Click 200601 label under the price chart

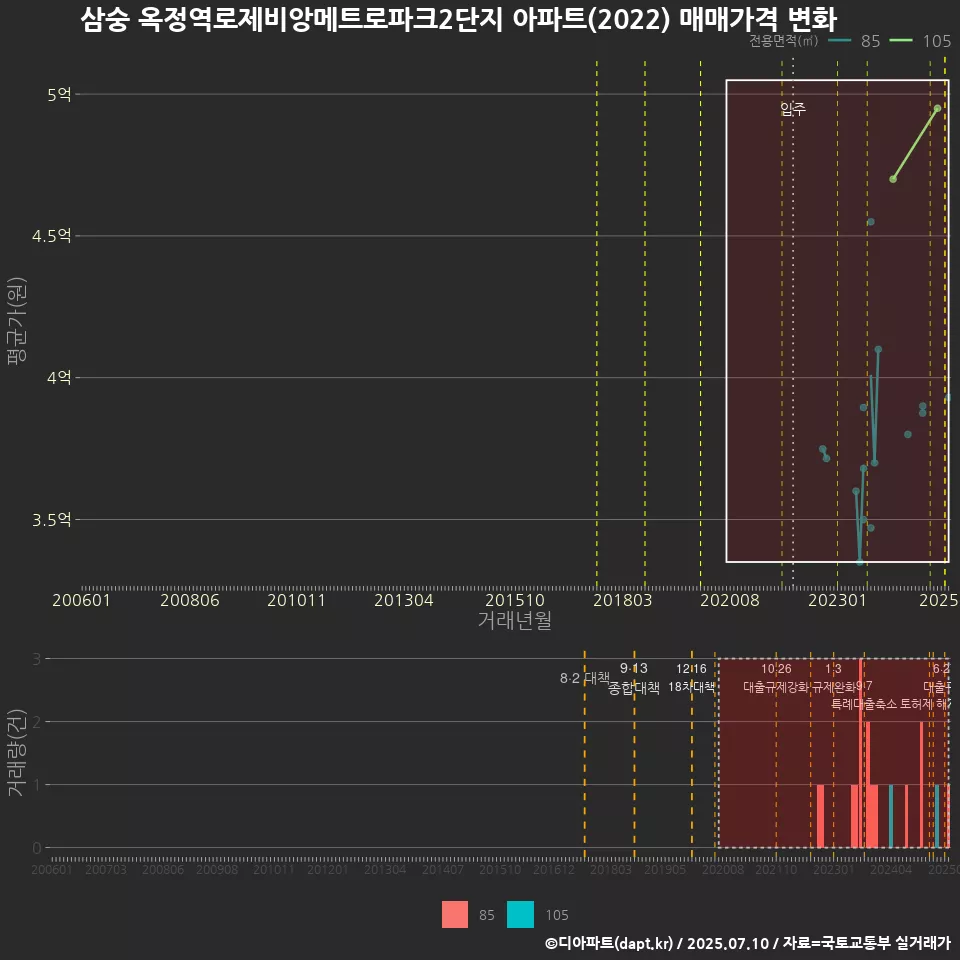(x=81, y=600)
